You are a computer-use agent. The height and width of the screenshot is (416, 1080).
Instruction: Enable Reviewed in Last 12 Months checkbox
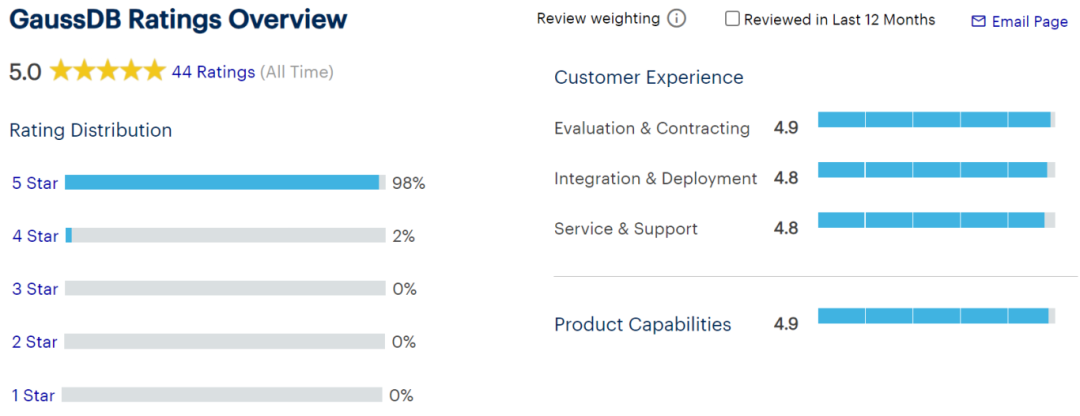(733, 19)
